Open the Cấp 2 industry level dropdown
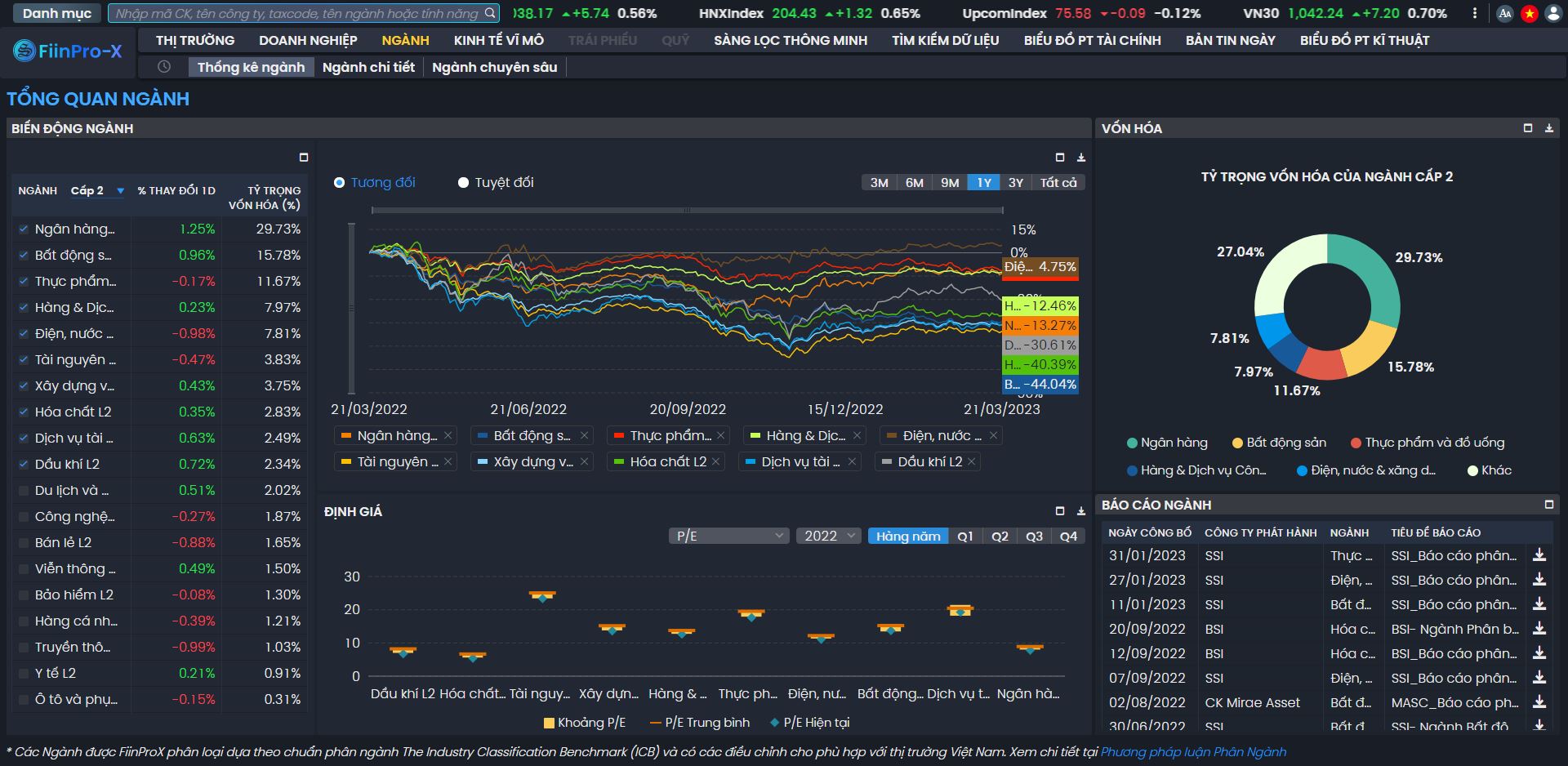This screenshot has width=1568, height=766. 96,190
